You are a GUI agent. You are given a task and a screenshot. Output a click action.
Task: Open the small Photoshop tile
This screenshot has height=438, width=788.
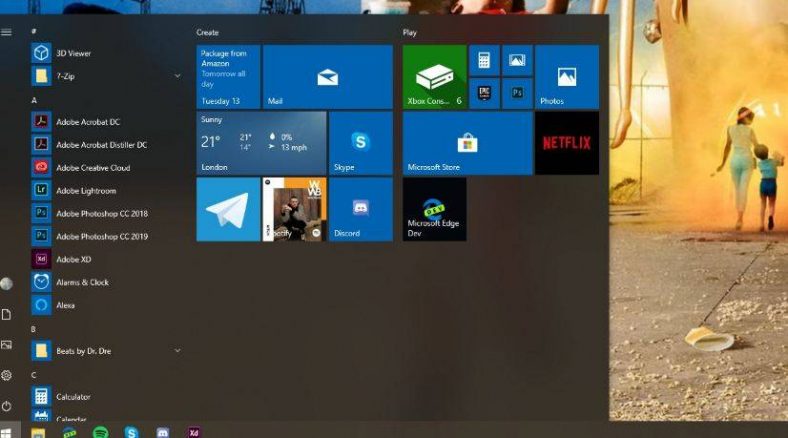517,93
